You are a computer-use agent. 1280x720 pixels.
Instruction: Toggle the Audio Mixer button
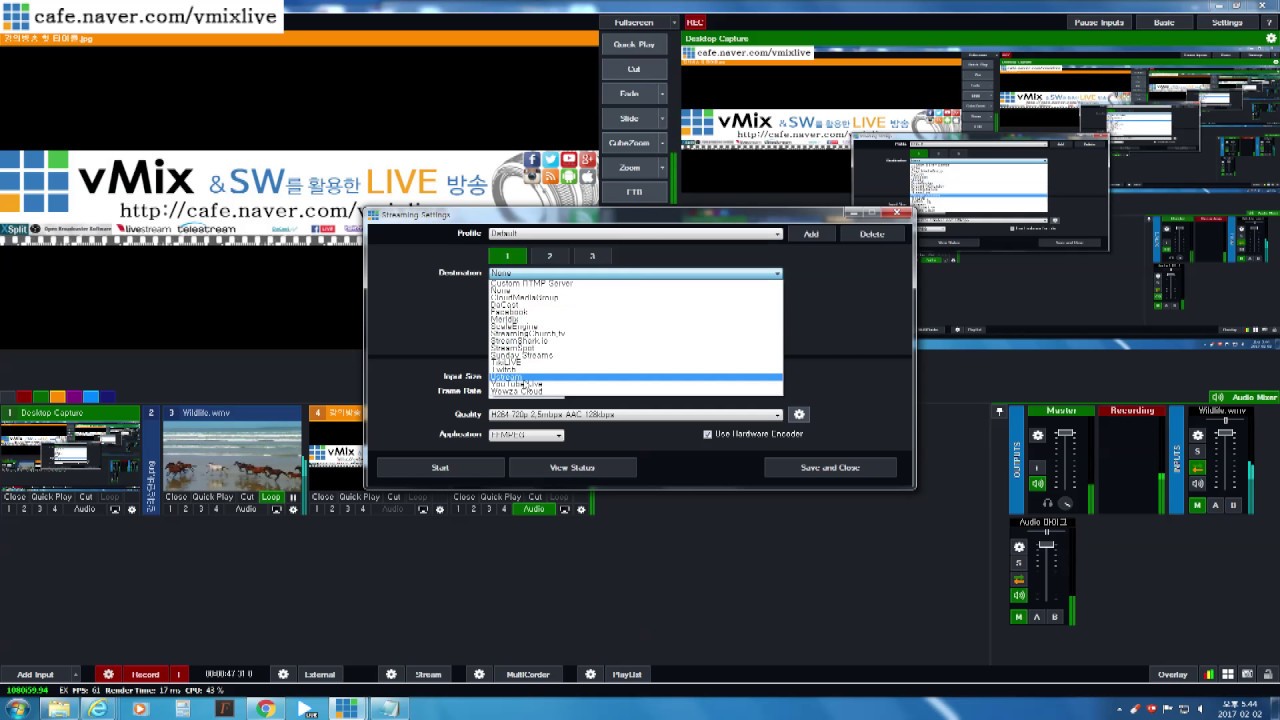1243,397
